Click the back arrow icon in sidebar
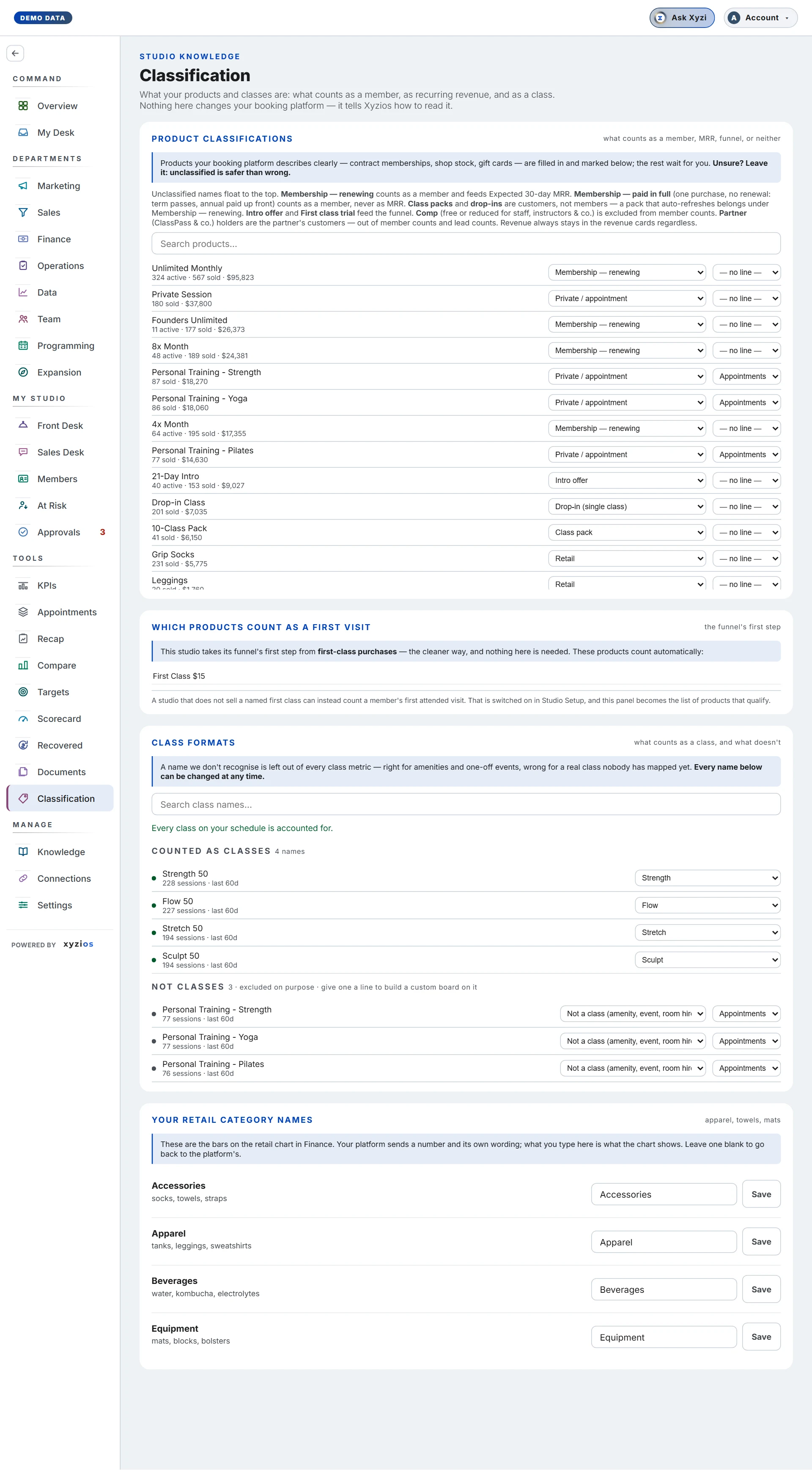Viewport: 812px width, 1470px height. (x=15, y=53)
